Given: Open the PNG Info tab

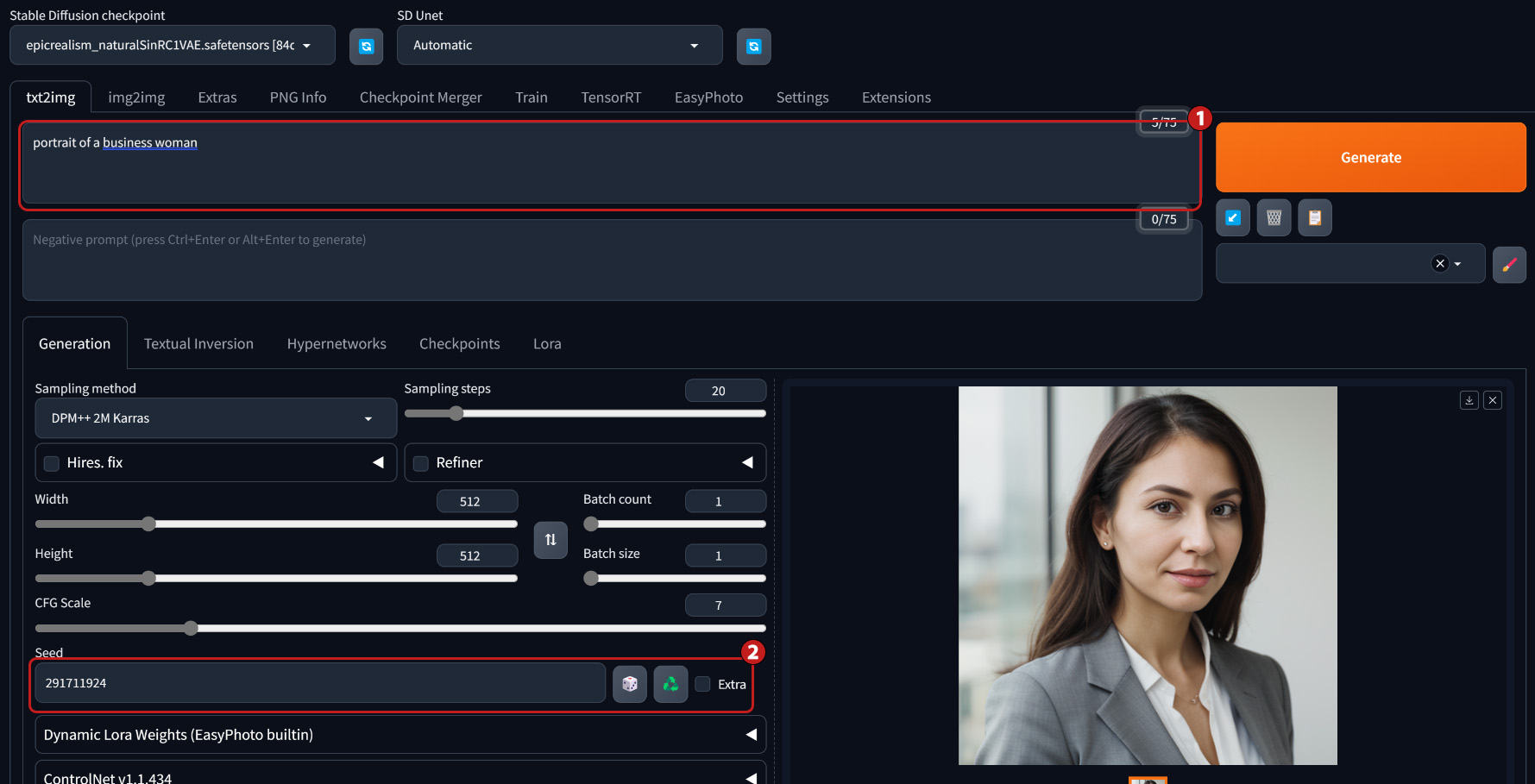Looking at the screenshot, I should [x=298, y=97].
